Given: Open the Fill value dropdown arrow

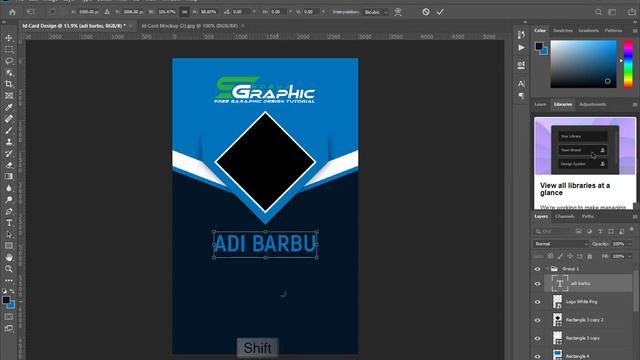Looking at the screenshot, I should click(x=629, y=256).
